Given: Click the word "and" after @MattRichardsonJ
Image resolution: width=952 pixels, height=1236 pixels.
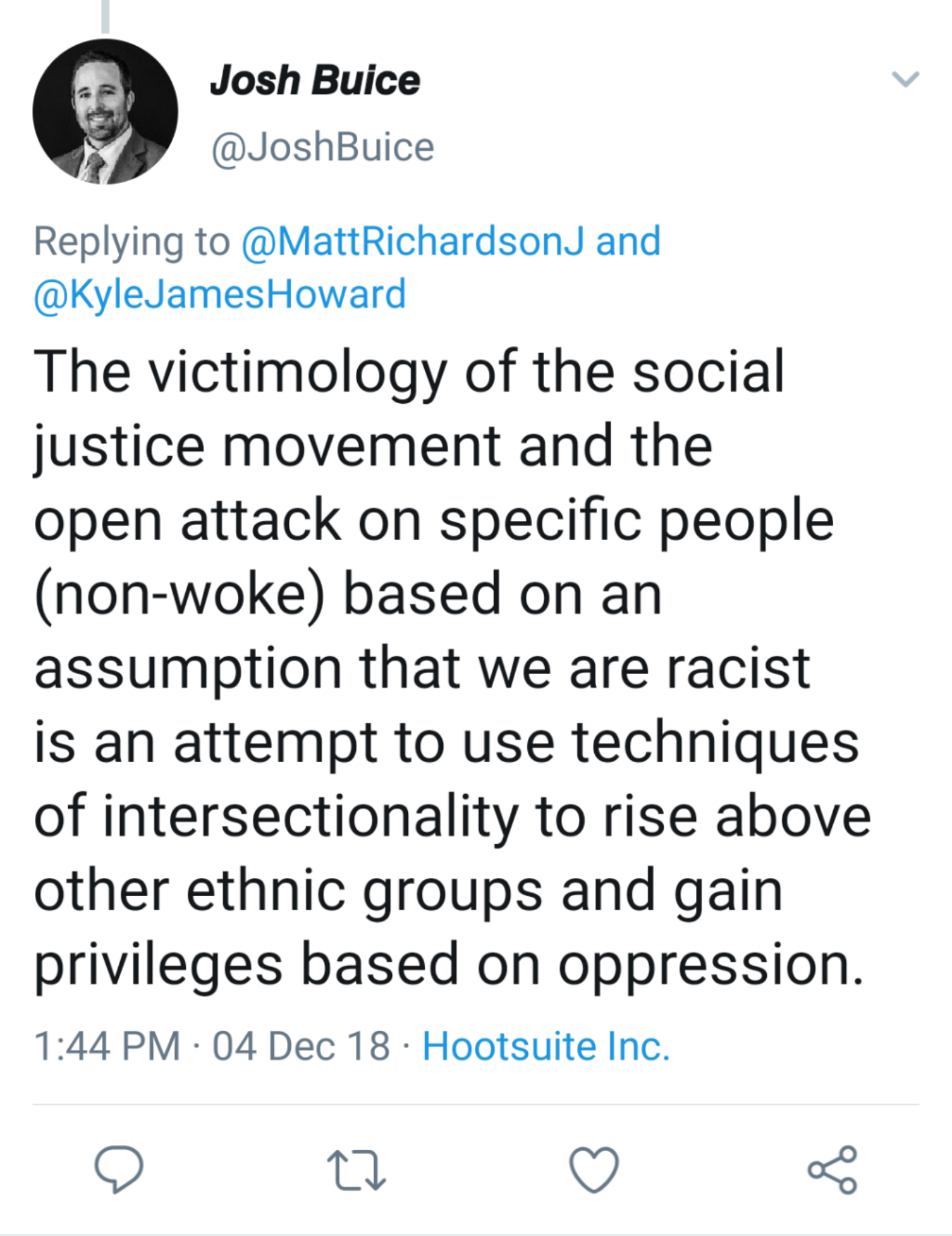Looking at the screenshot, I should pos(628,241).
